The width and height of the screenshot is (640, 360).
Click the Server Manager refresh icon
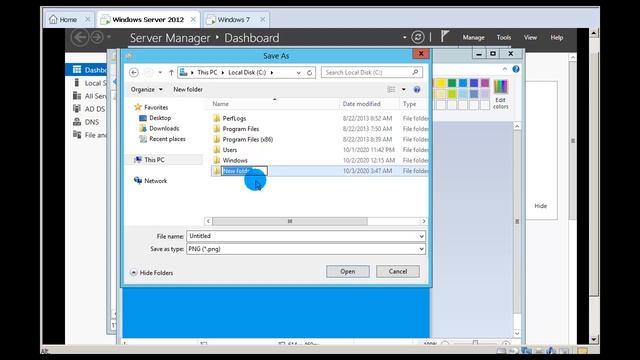click(418, 38)
